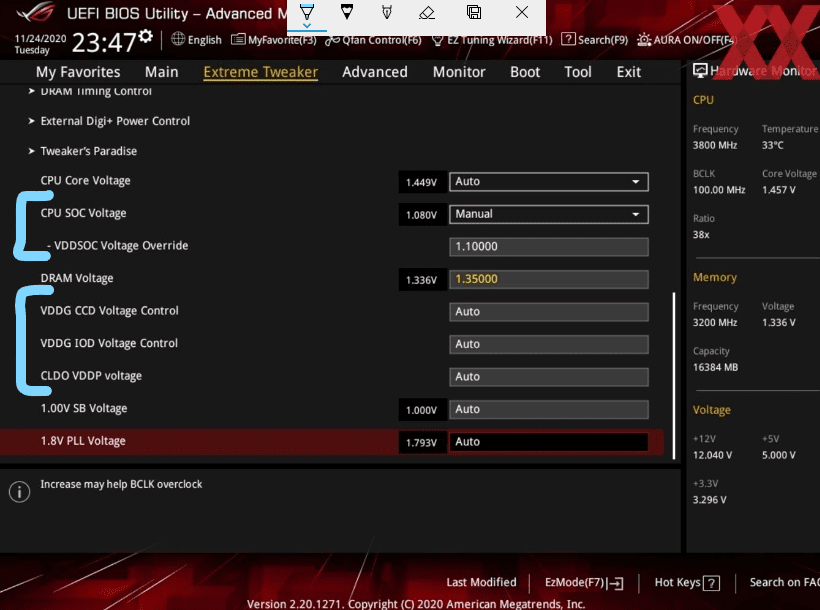The width and height of the screenshot is (820, 610).
Task: Switch to EzMode(F7)
Action: 584,582
